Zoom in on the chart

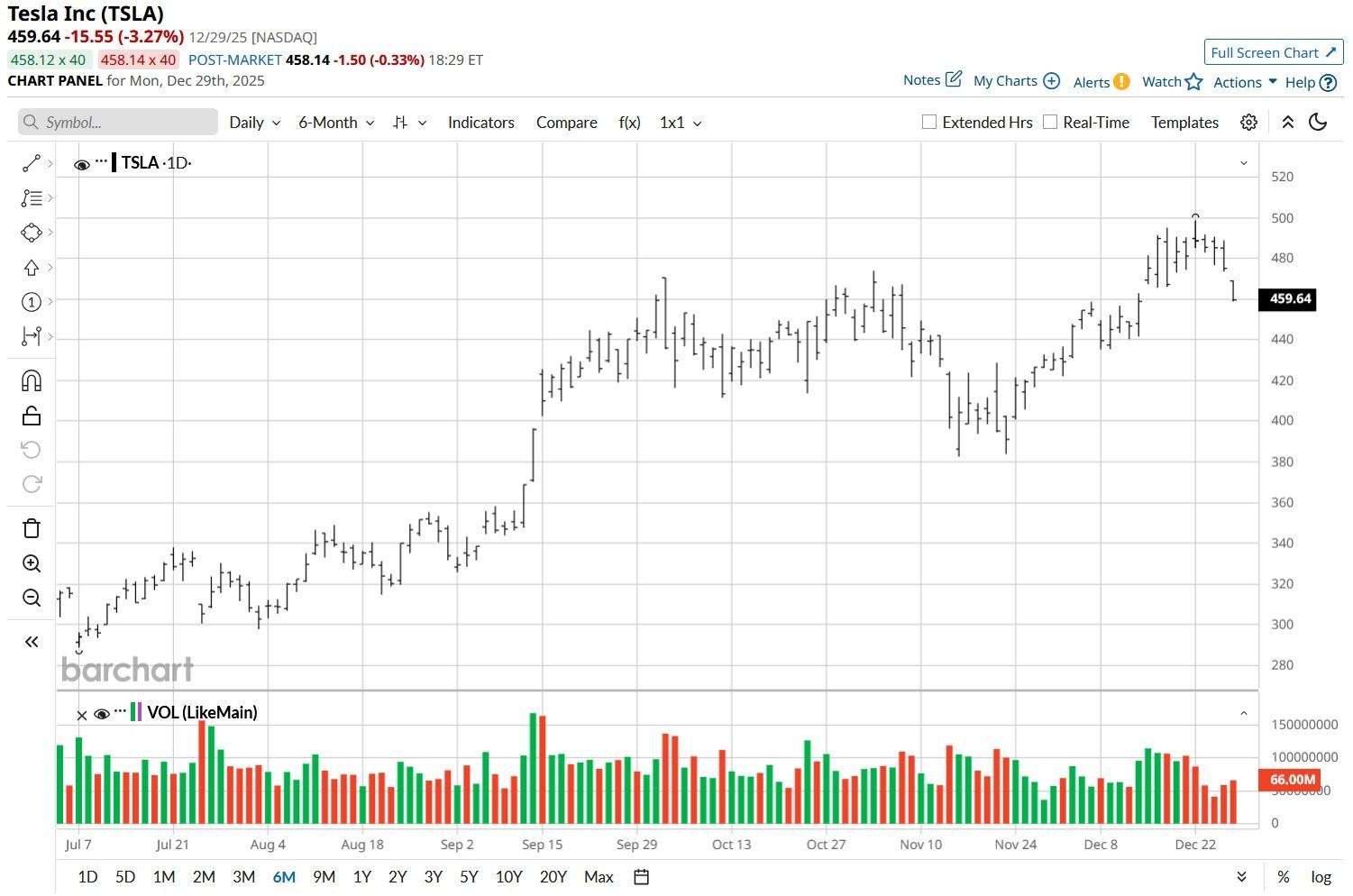pos(32,563)
